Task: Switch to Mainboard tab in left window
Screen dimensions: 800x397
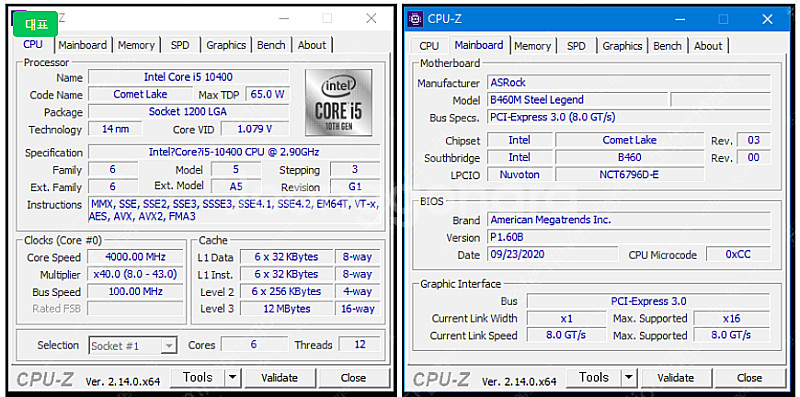Action: [x=83, y=45]
